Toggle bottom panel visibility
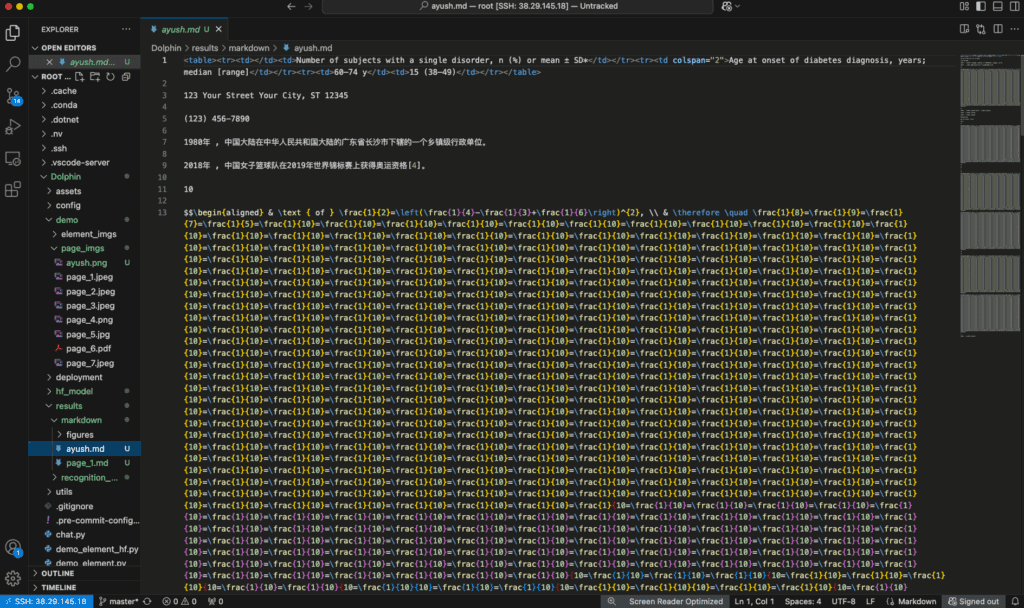This screenshot has width=1024, height=608. coord(998,6)
